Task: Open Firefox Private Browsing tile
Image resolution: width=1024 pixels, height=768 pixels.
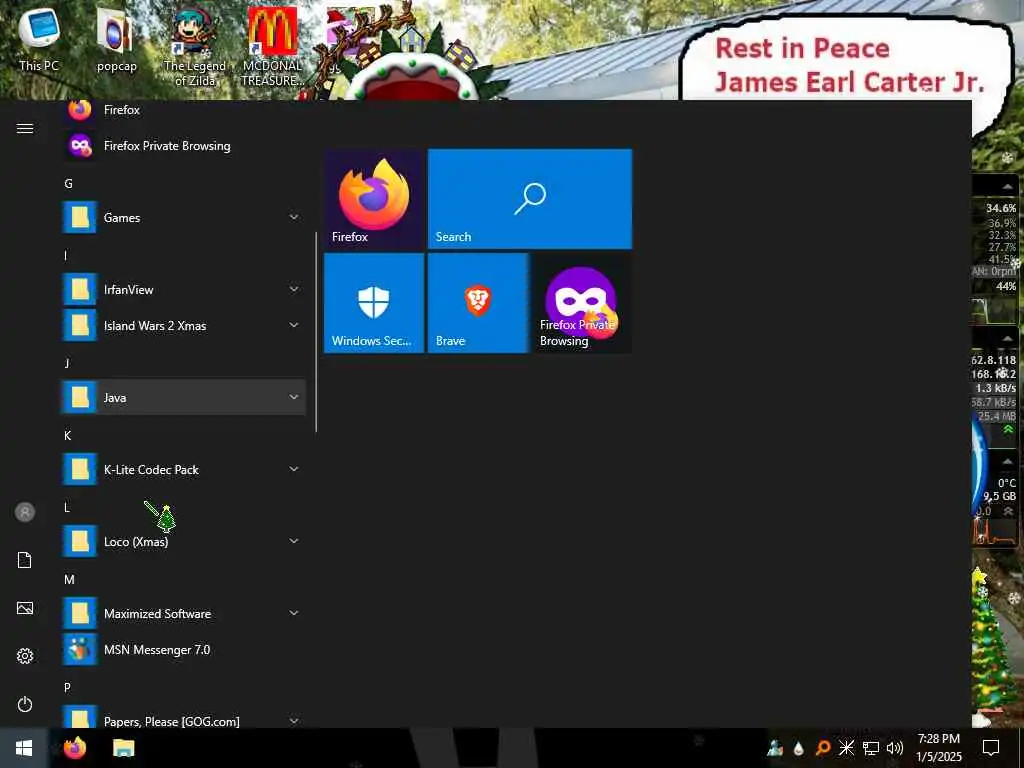Action: click(582, 303)
